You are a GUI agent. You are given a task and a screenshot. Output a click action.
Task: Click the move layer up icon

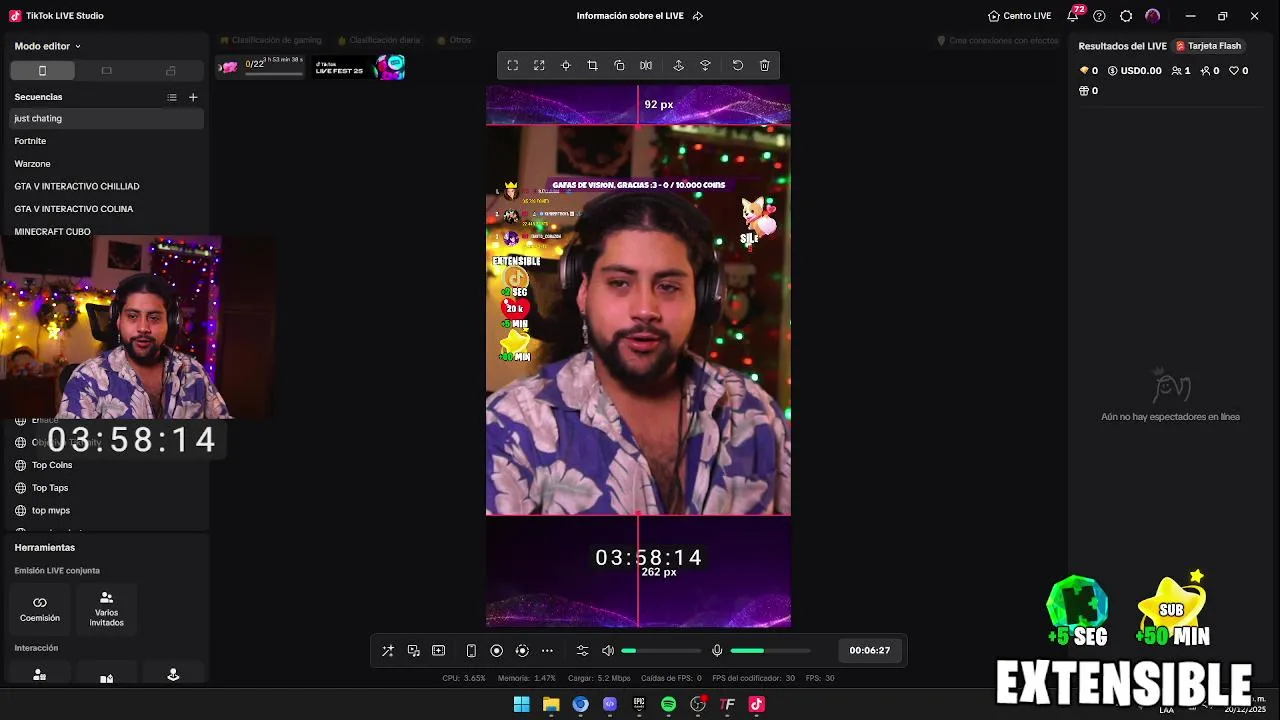click(678, 65)
